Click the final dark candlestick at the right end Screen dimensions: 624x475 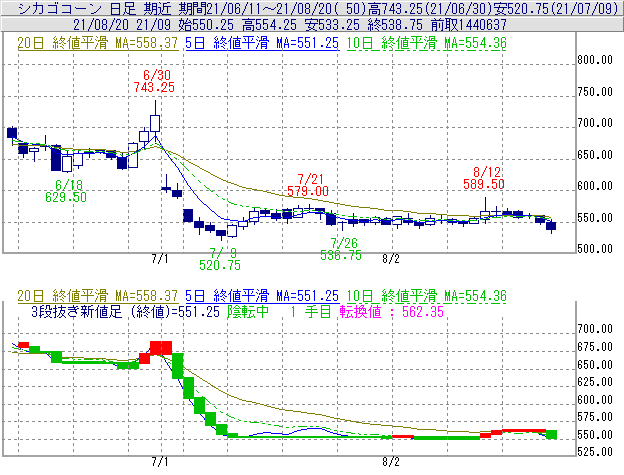[x=551, y=226]
